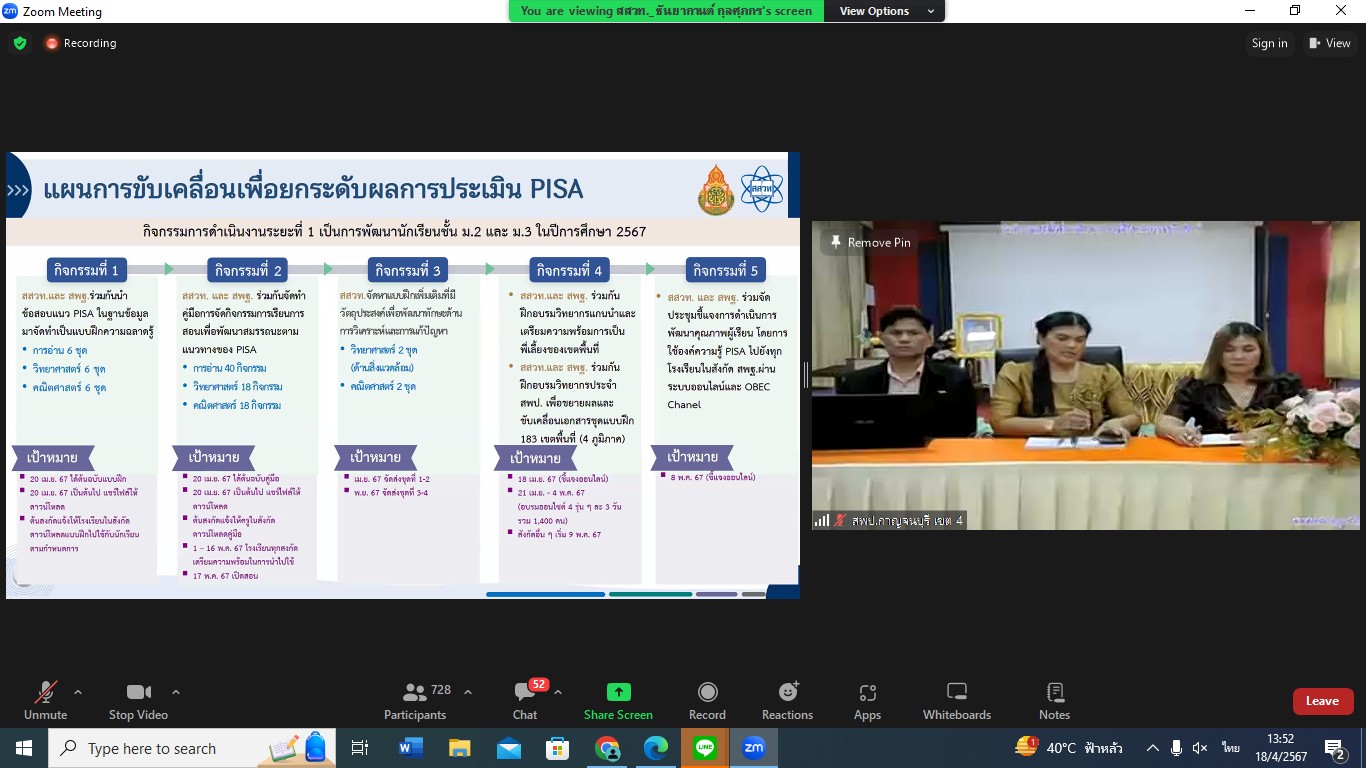
Task: Open Microsoft Edge from taskbar
Action: click(x=656, y=748)
